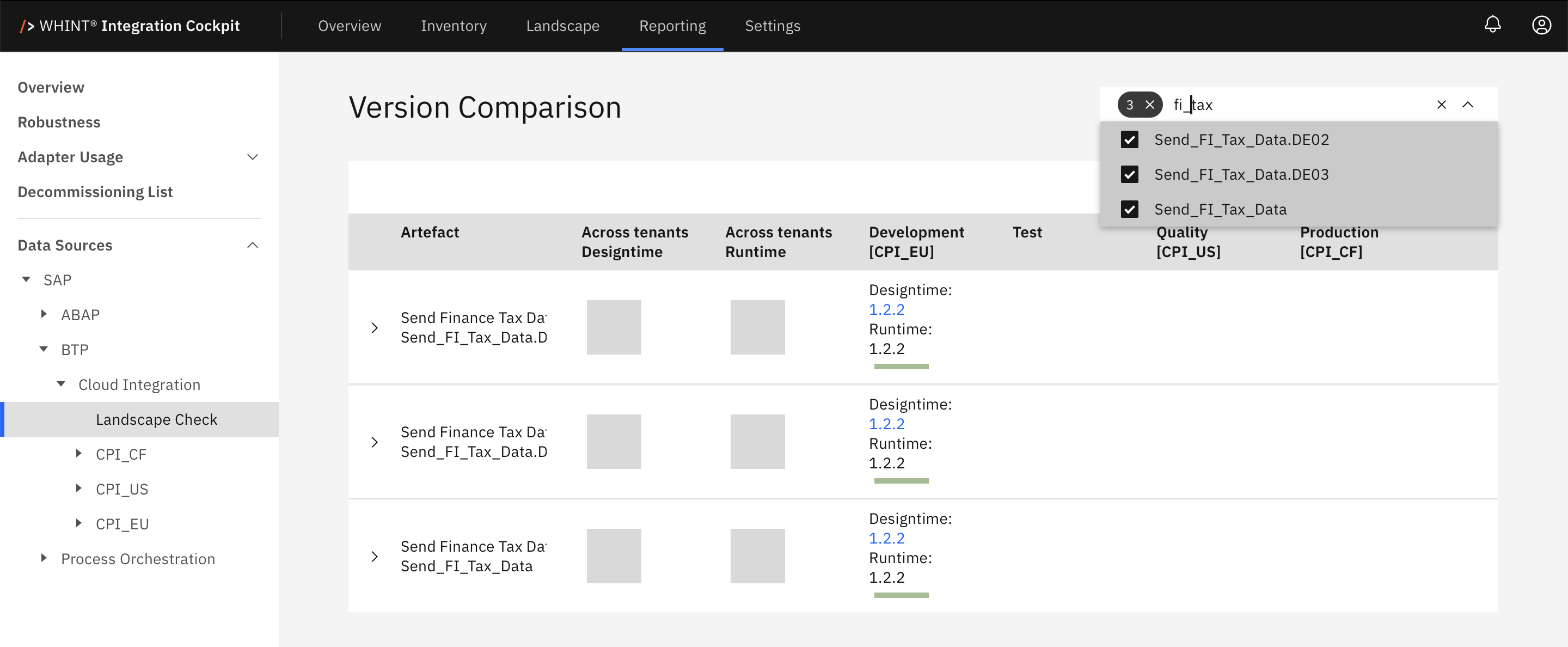Screen dimensions: 1568x647
Task: Uncheck Send_FI_Tax_Data.DE03 checkbox
Action: coord(1129,174)
